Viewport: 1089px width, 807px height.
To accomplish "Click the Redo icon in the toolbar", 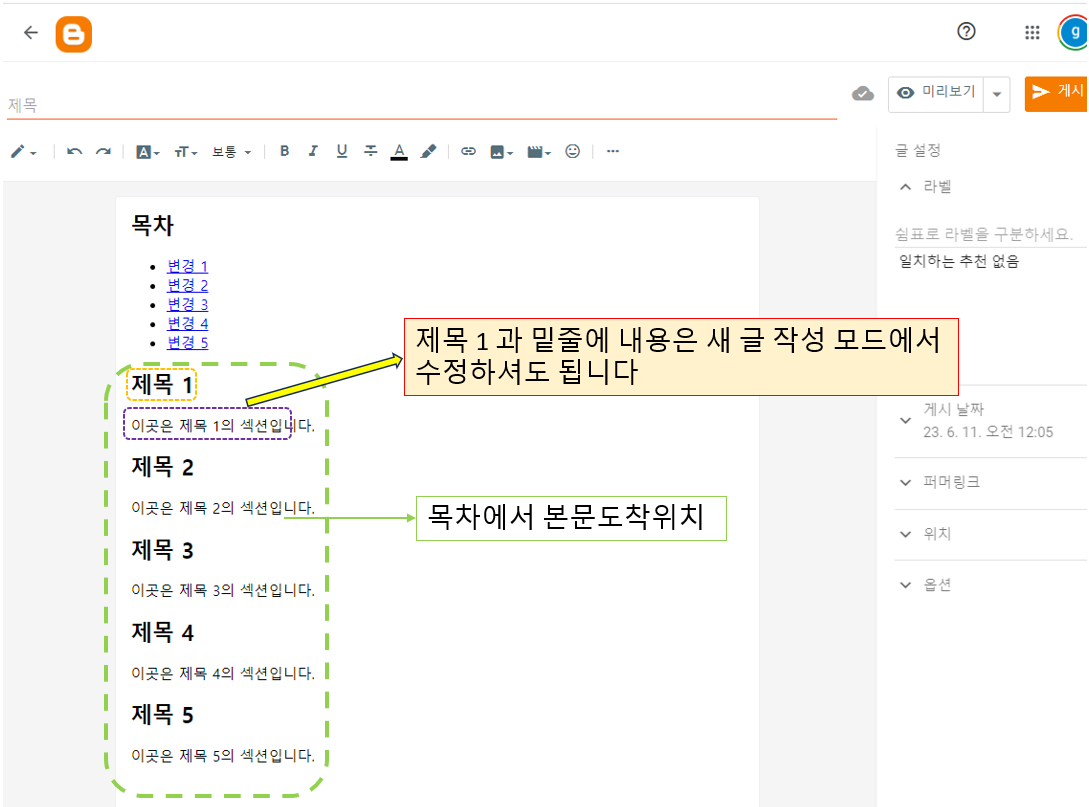I will 103,151.
